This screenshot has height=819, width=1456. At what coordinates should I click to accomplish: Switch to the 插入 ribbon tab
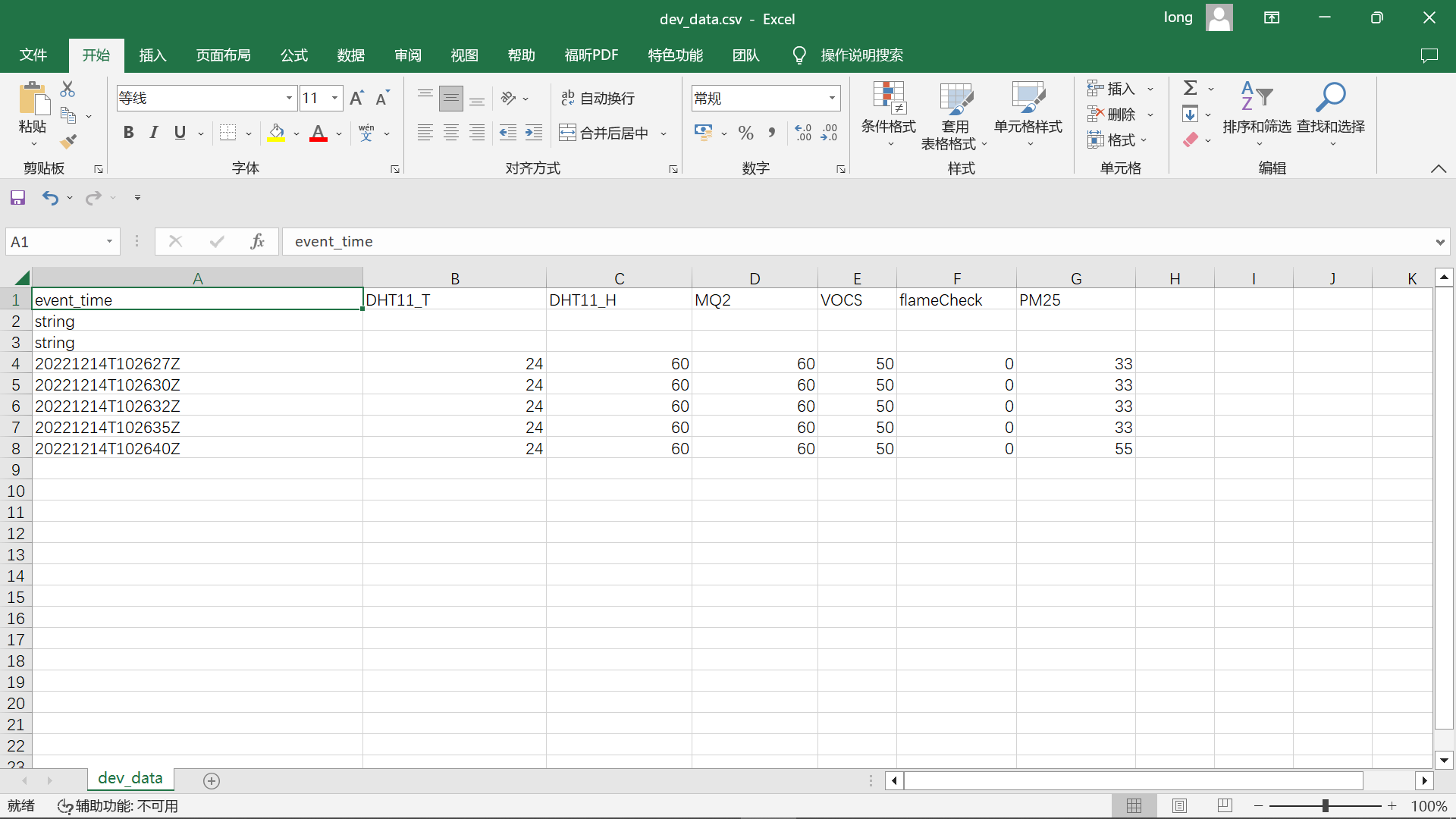[152, 55]
